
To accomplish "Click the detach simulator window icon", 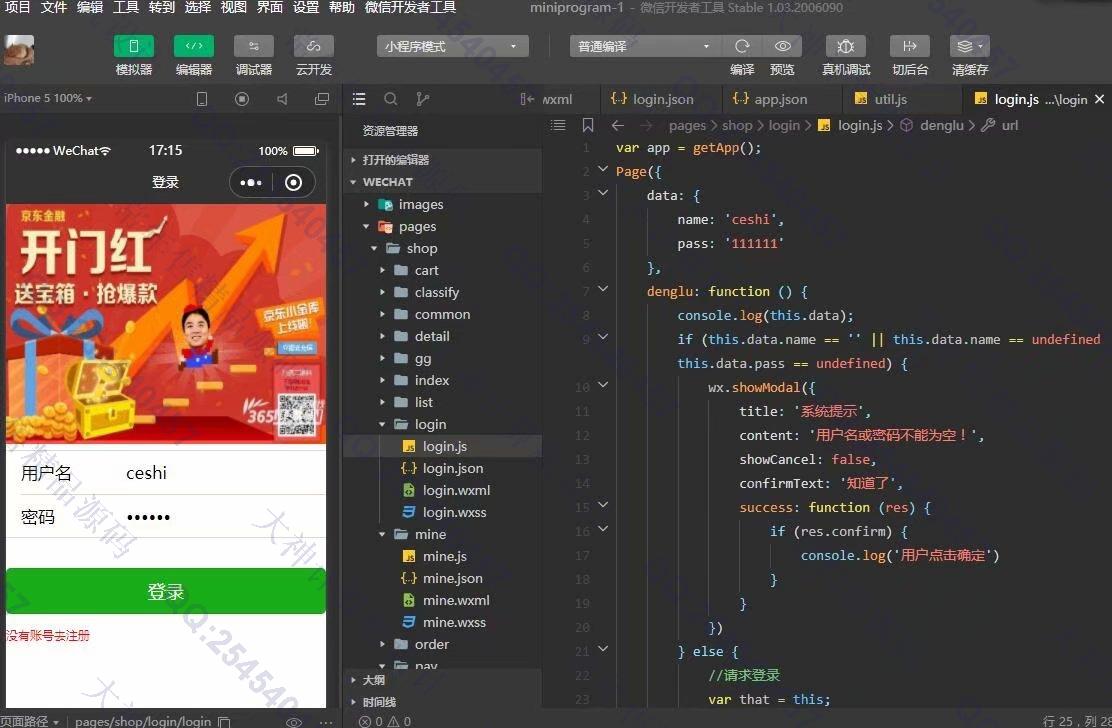I will (x=322, y=99).
